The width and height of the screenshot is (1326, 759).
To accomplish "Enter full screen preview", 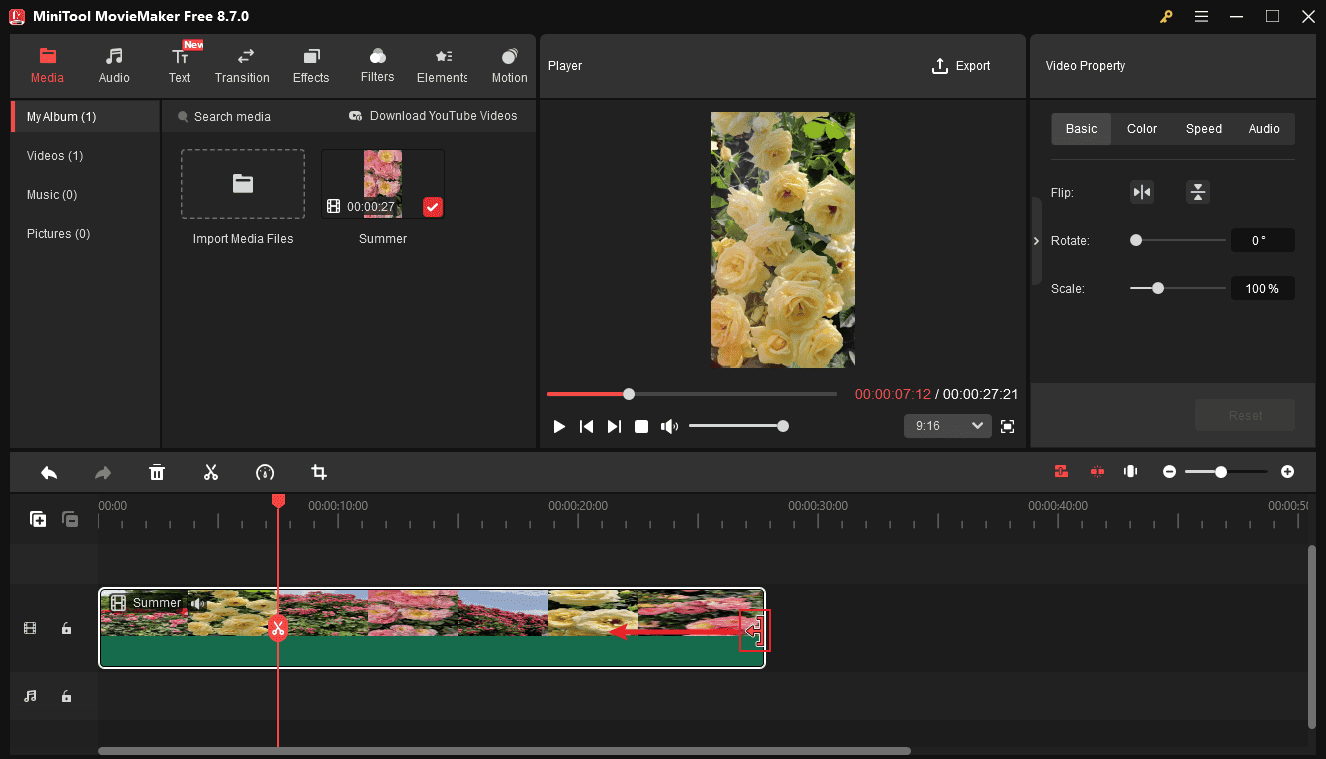I will click(1007, 427).
